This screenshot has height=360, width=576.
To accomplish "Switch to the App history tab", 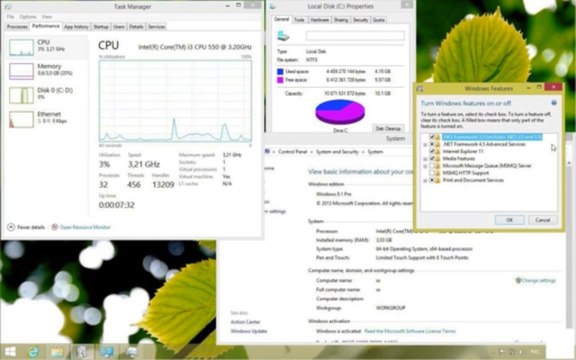I will tap(76, 27).
